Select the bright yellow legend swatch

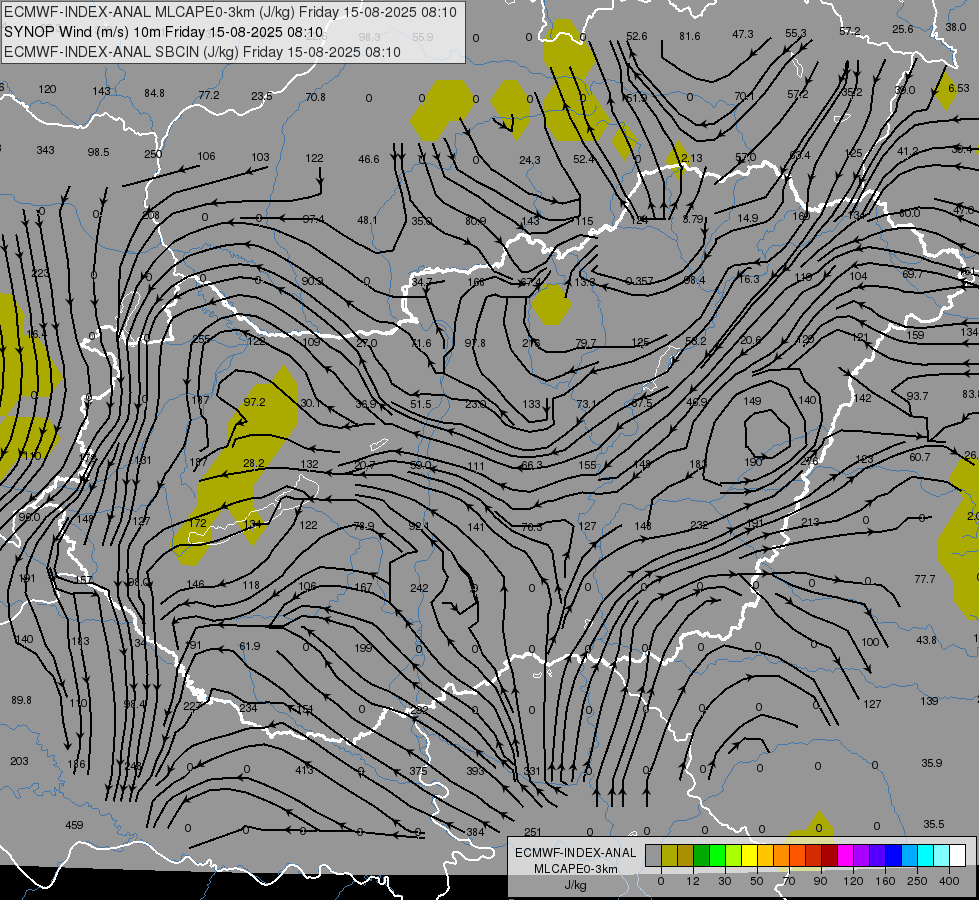click(x=749, y=855)
